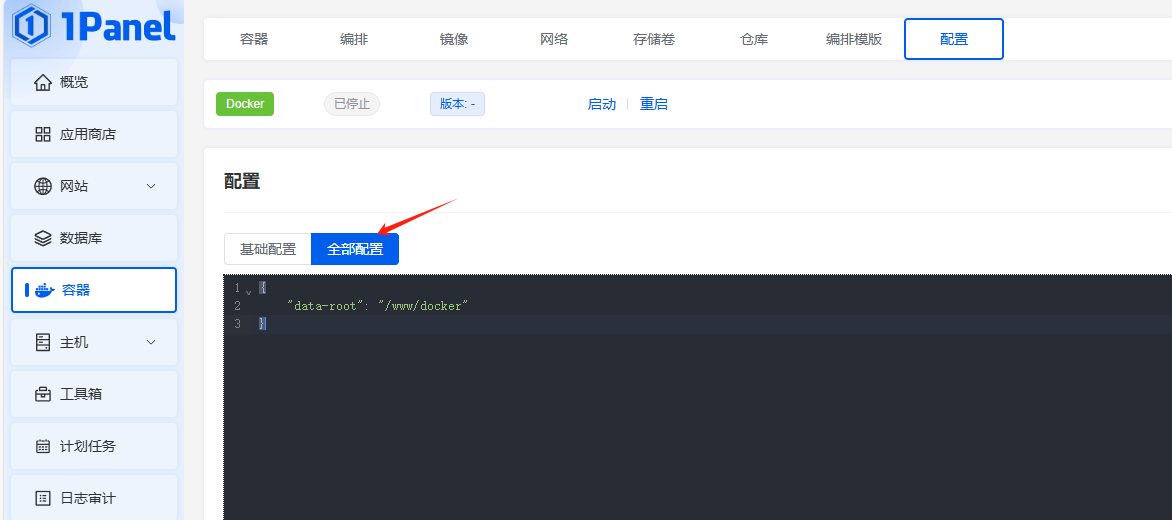Click the globe icon for 网站
Image resolution: width=1172 pixels, height=520 pixels.
pos(42,186)
